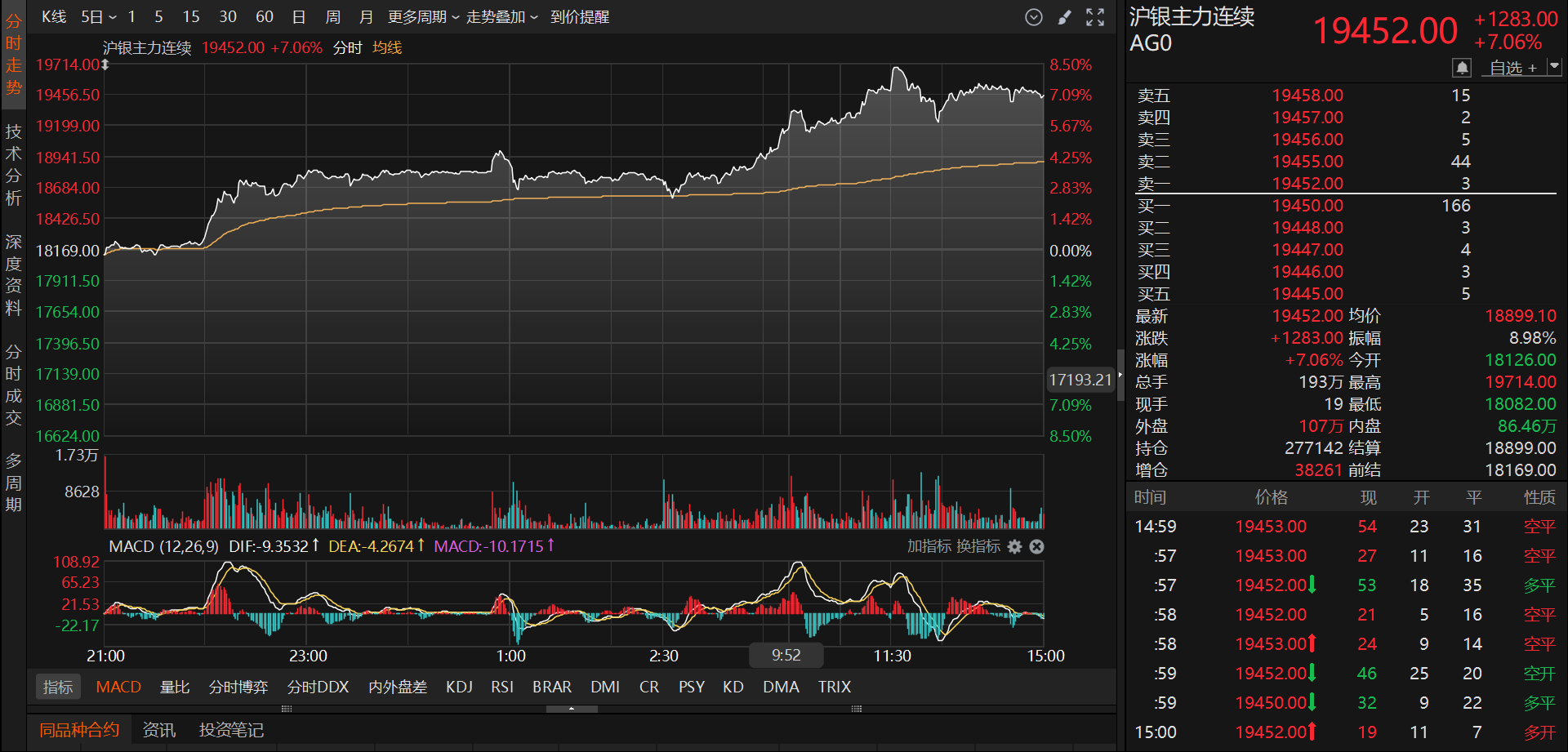The image size is (1568, 752).
Task: Click 换指标 to switch indicator
Action: 979,546
